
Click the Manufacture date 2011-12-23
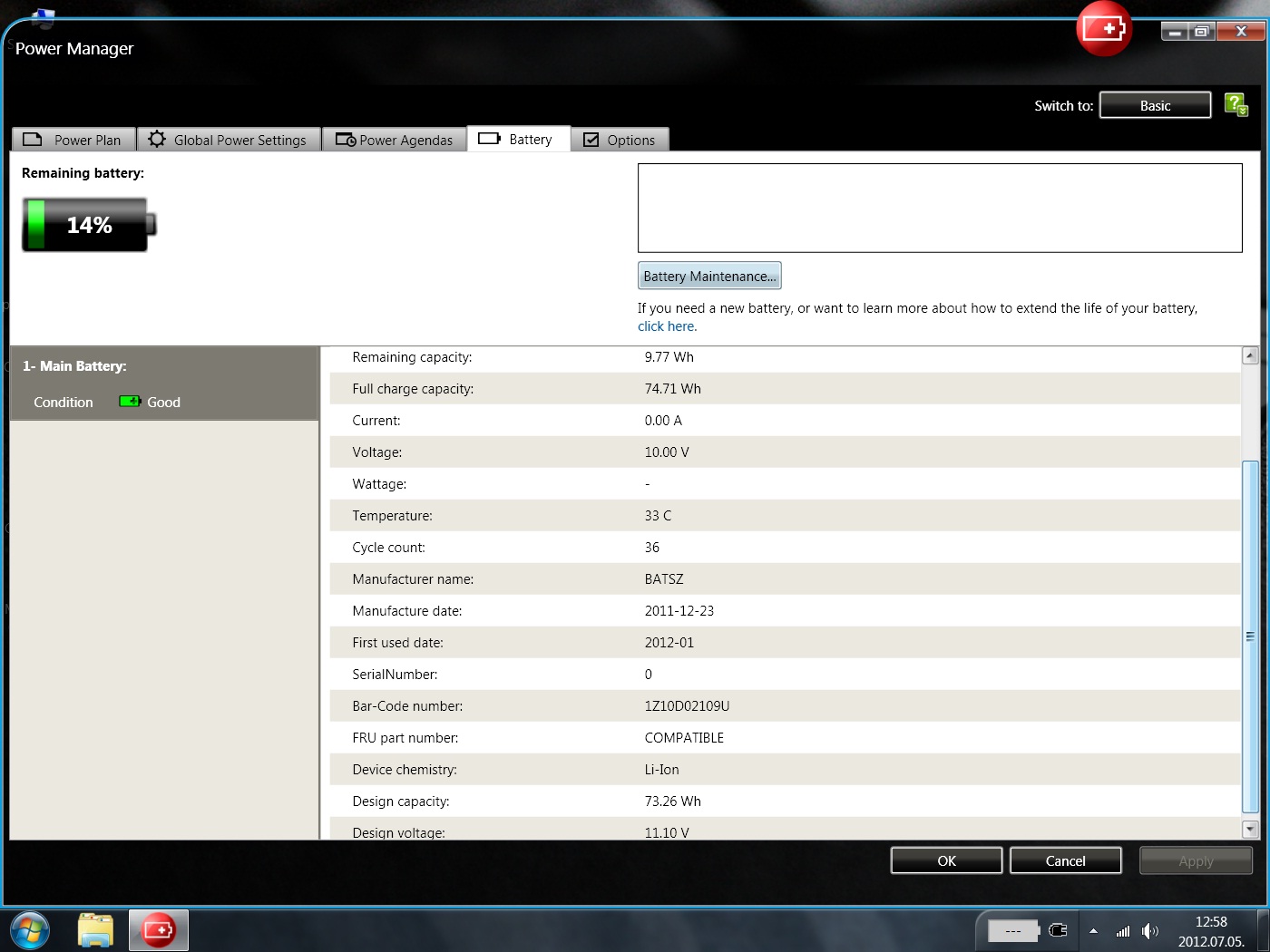coord(679,611)
